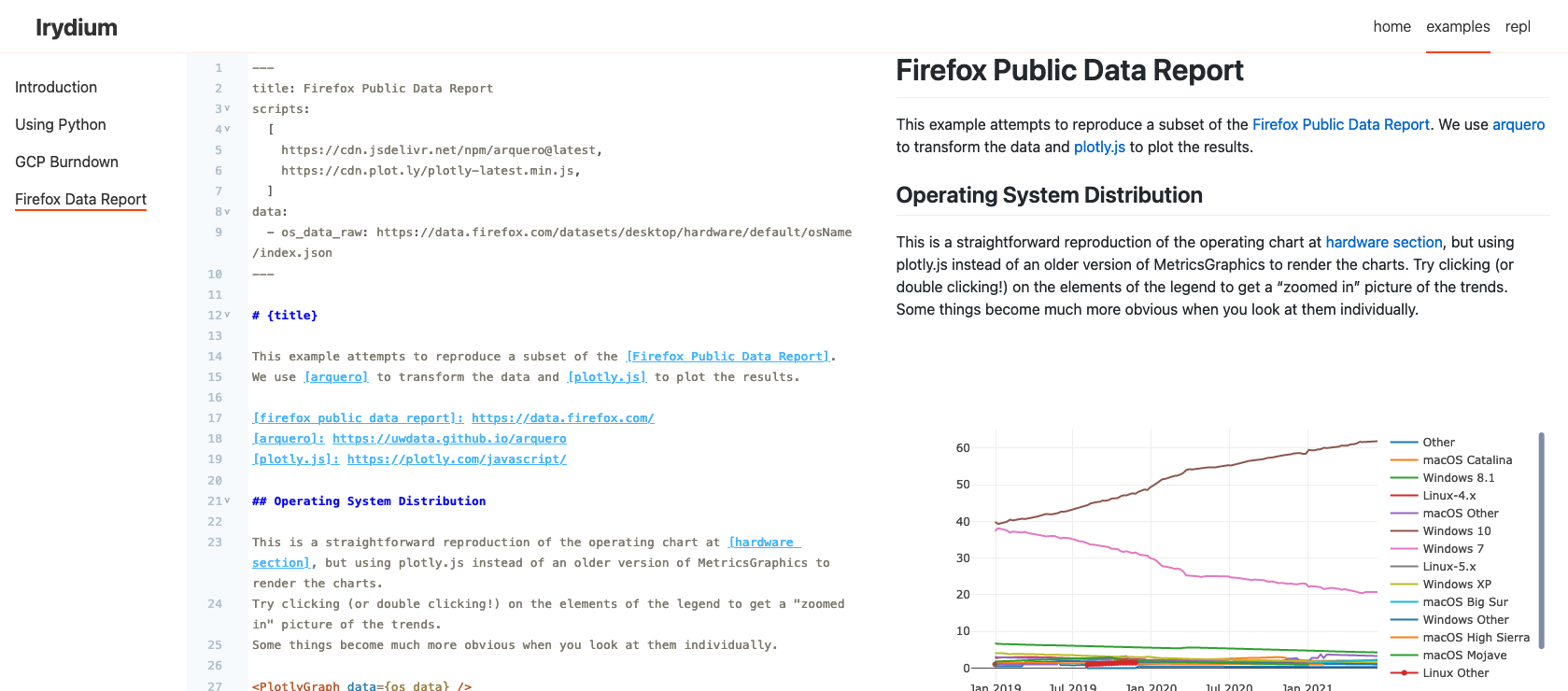Click Windows 8.1 green legend line
The width and height of the screenshot is (1568, 691).
(x=1404, y=478)
